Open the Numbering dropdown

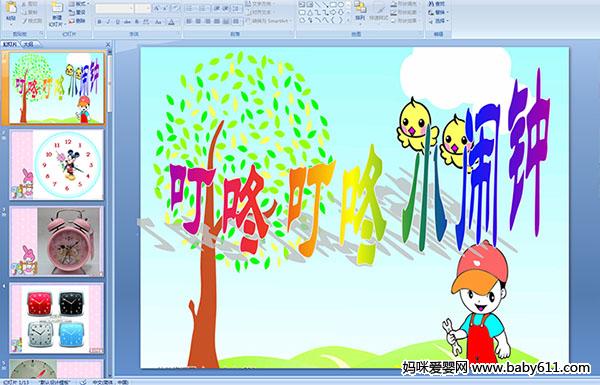[x=203, y=8]
